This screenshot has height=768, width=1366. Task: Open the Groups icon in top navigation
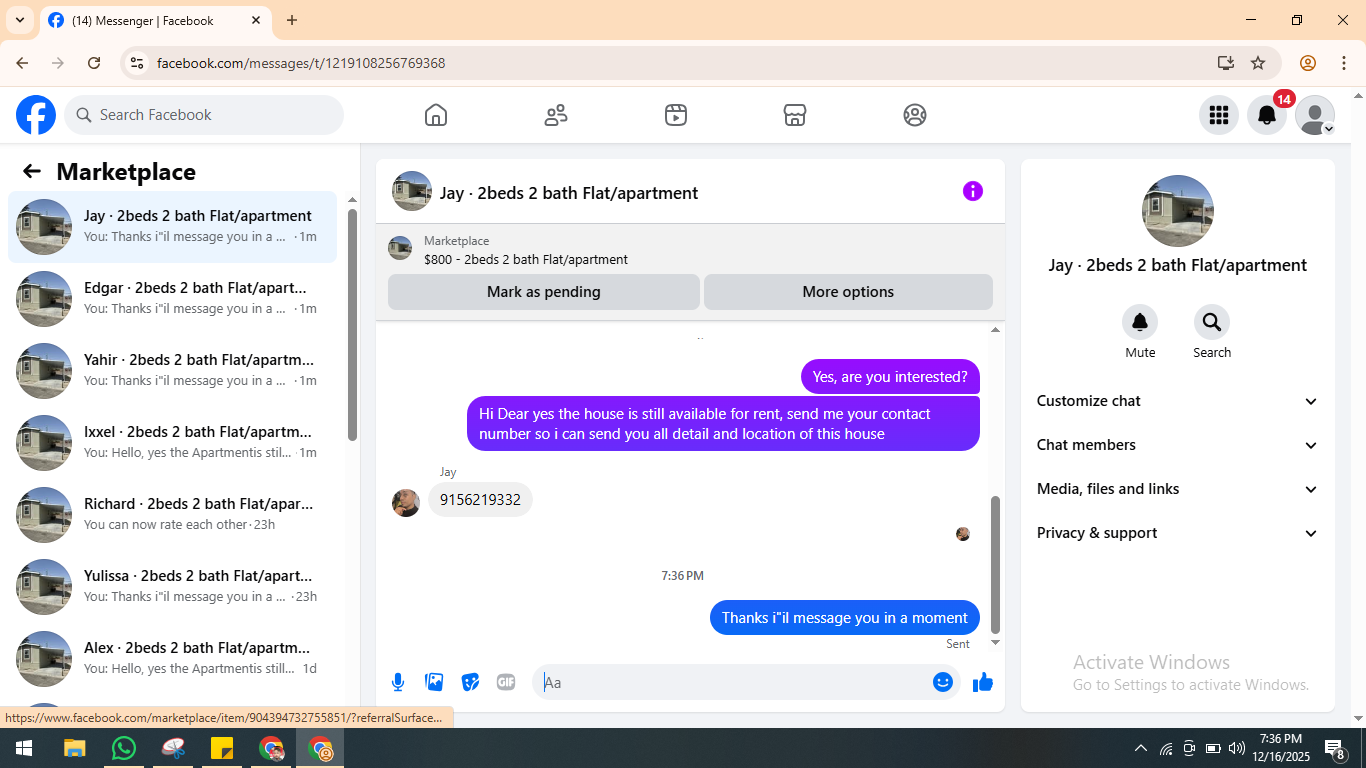click(x=915, y=115)
